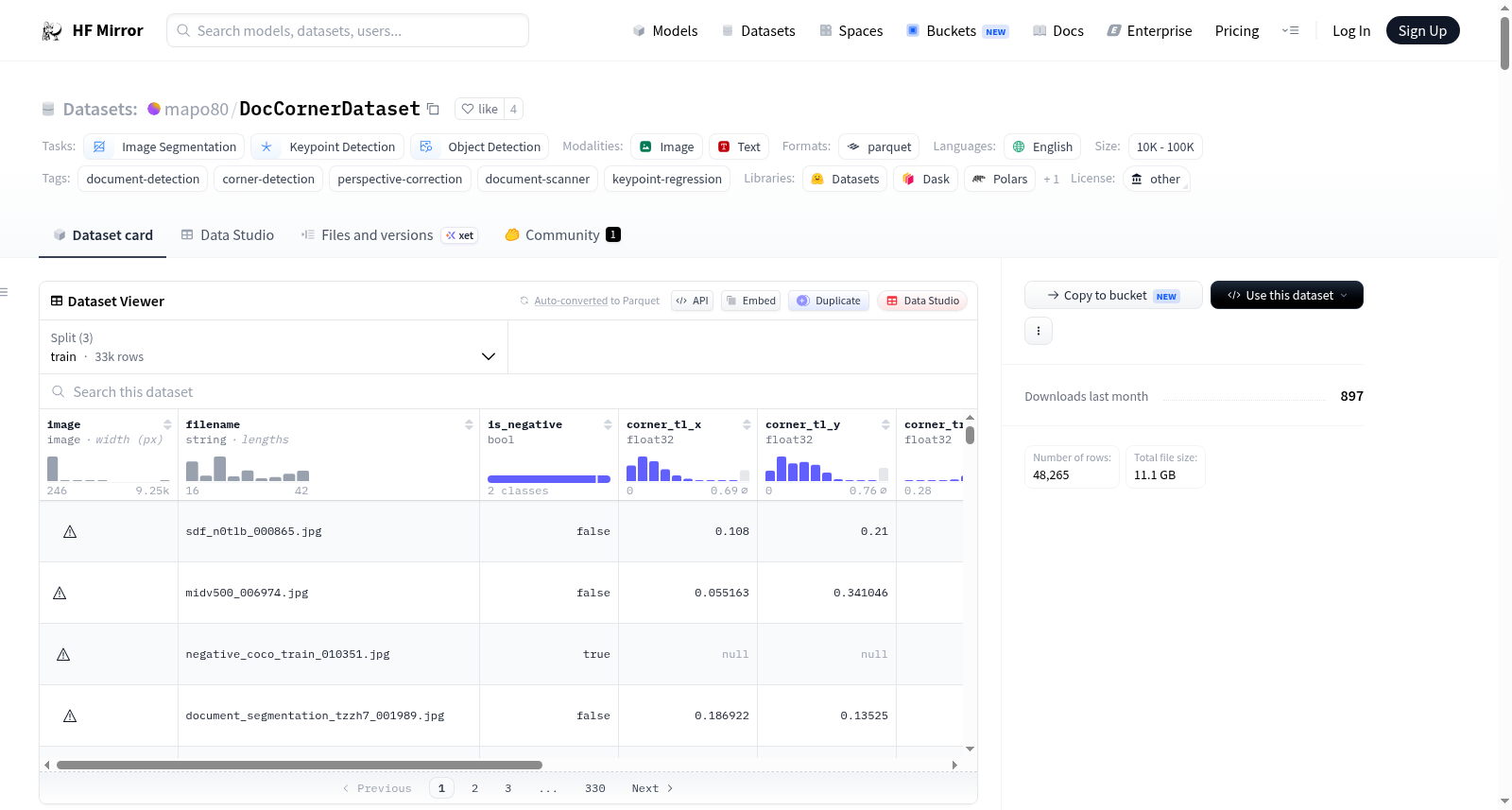Click the Datasets stack icon beside the title

click(x=48, y=109)
